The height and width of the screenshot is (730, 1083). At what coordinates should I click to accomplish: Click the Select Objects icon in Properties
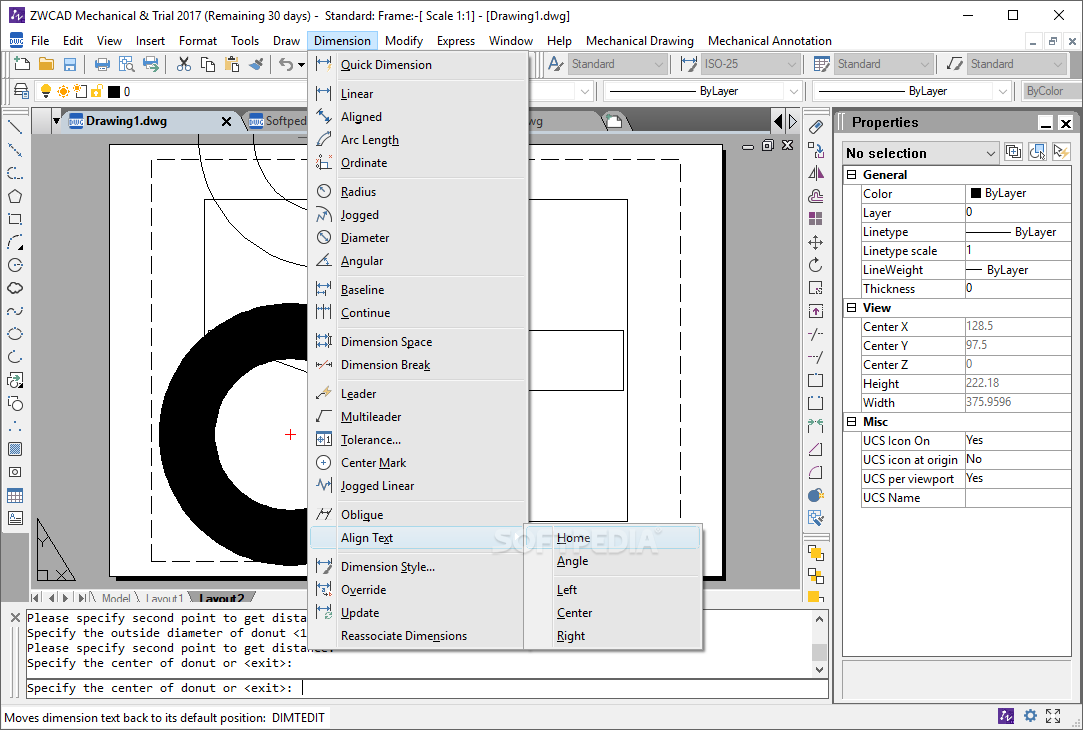1037,152
